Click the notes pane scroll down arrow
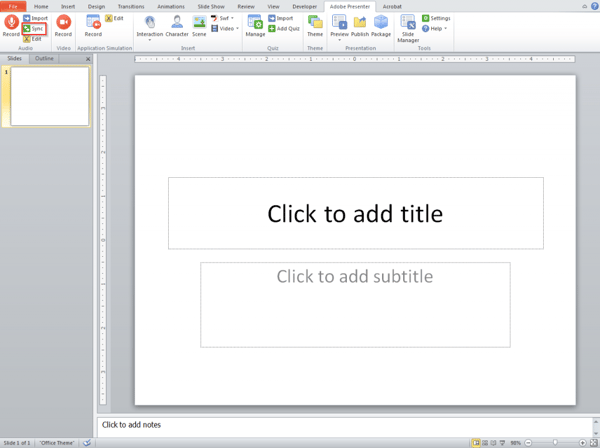 [x=596, y=433]
